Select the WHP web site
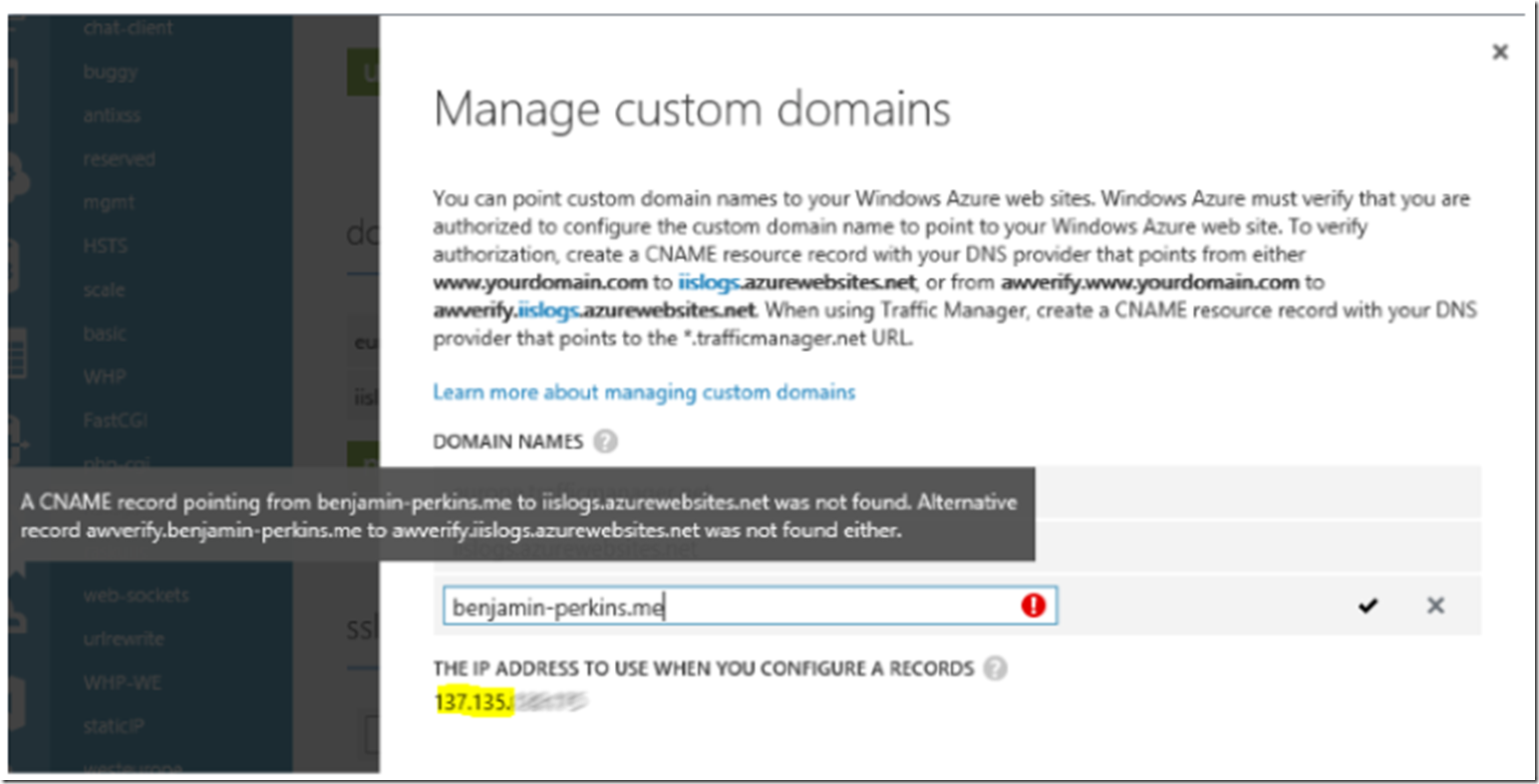This screenshot has width=1539, height=784. tap(105, 377)
